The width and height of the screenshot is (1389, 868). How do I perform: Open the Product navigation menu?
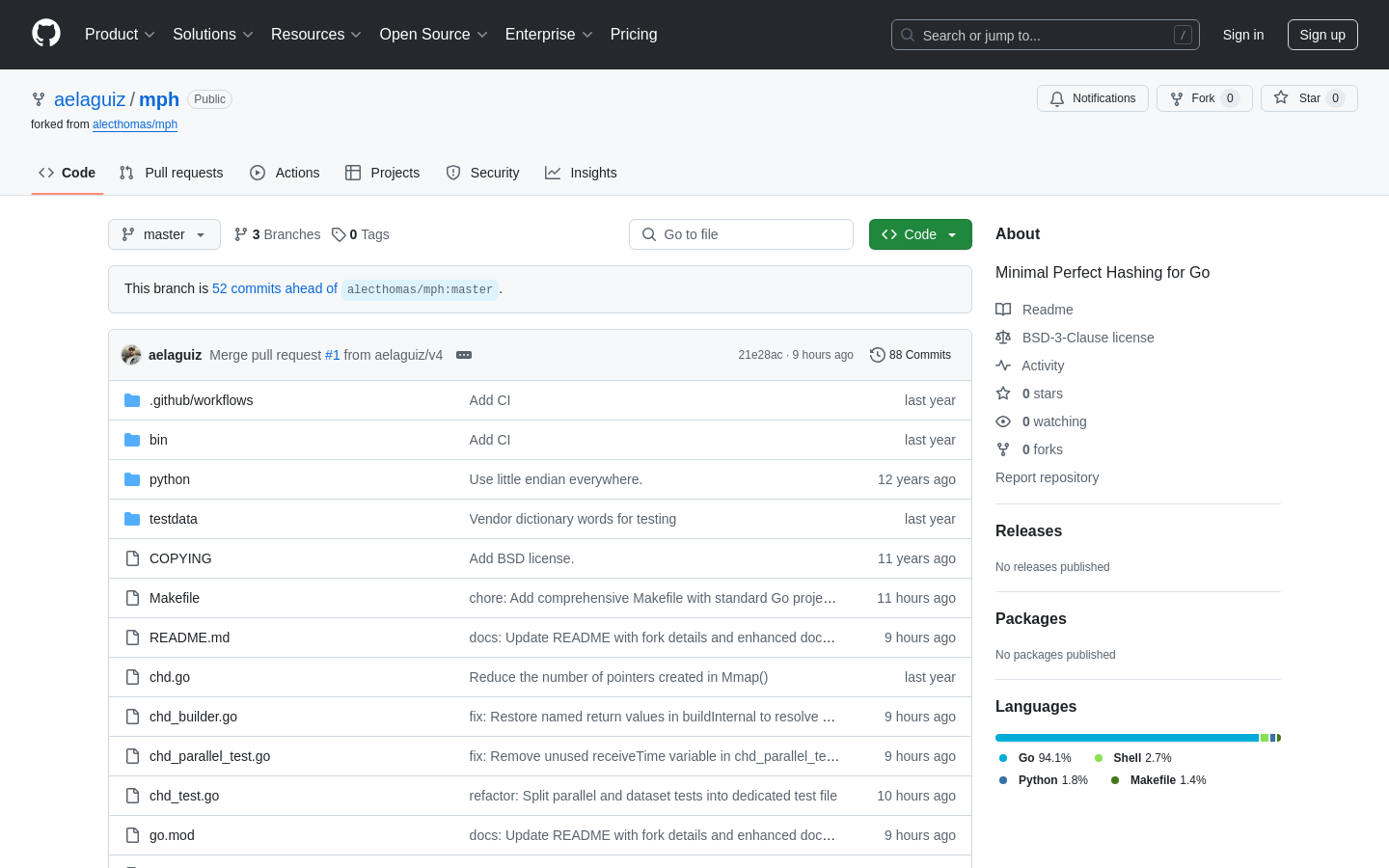[120, 35]
